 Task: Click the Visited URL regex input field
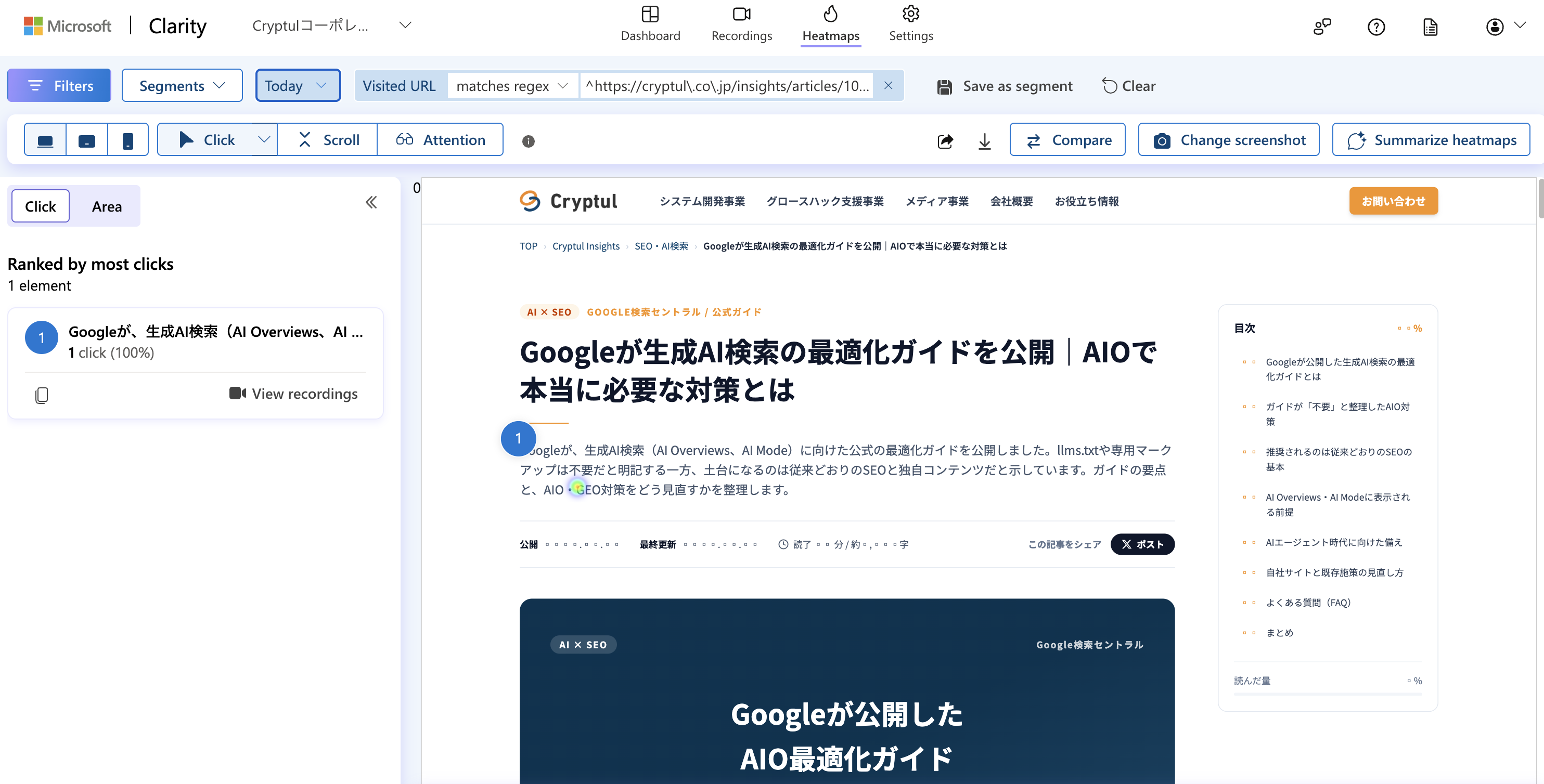726,86
